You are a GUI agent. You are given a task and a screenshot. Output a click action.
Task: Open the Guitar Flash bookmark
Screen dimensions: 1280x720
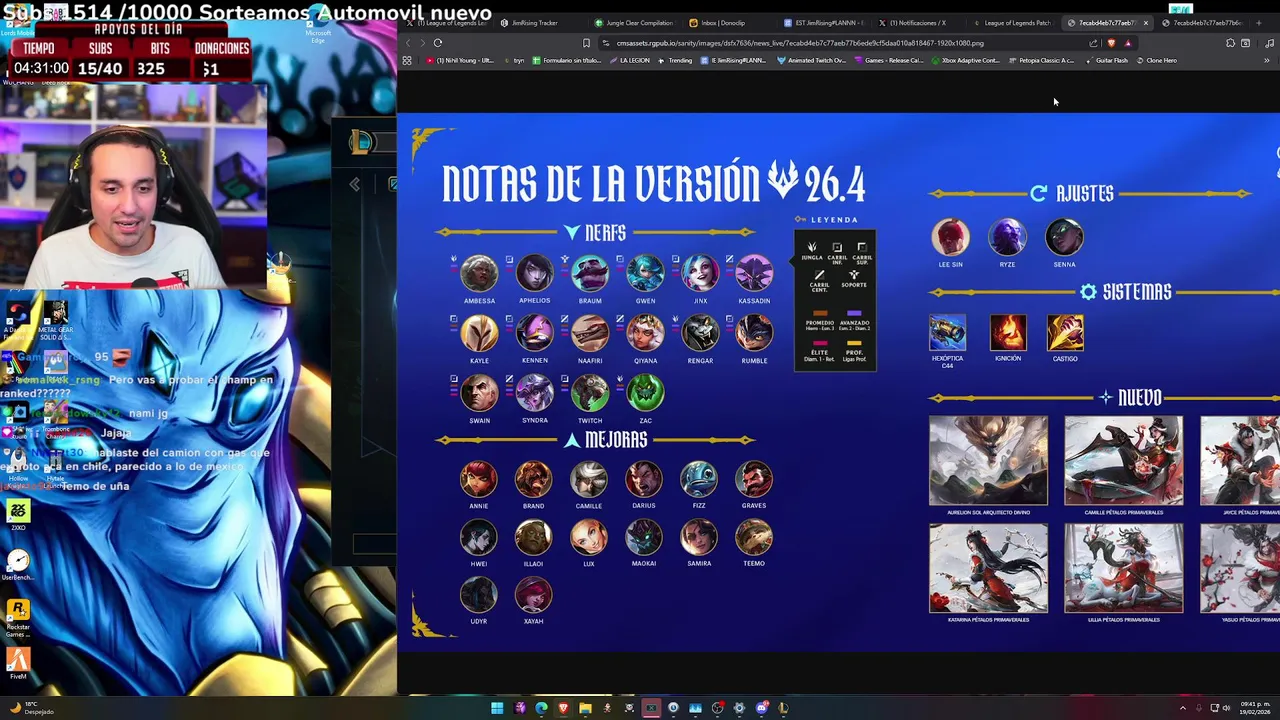pyautogui.click(x=1106, y=60)
